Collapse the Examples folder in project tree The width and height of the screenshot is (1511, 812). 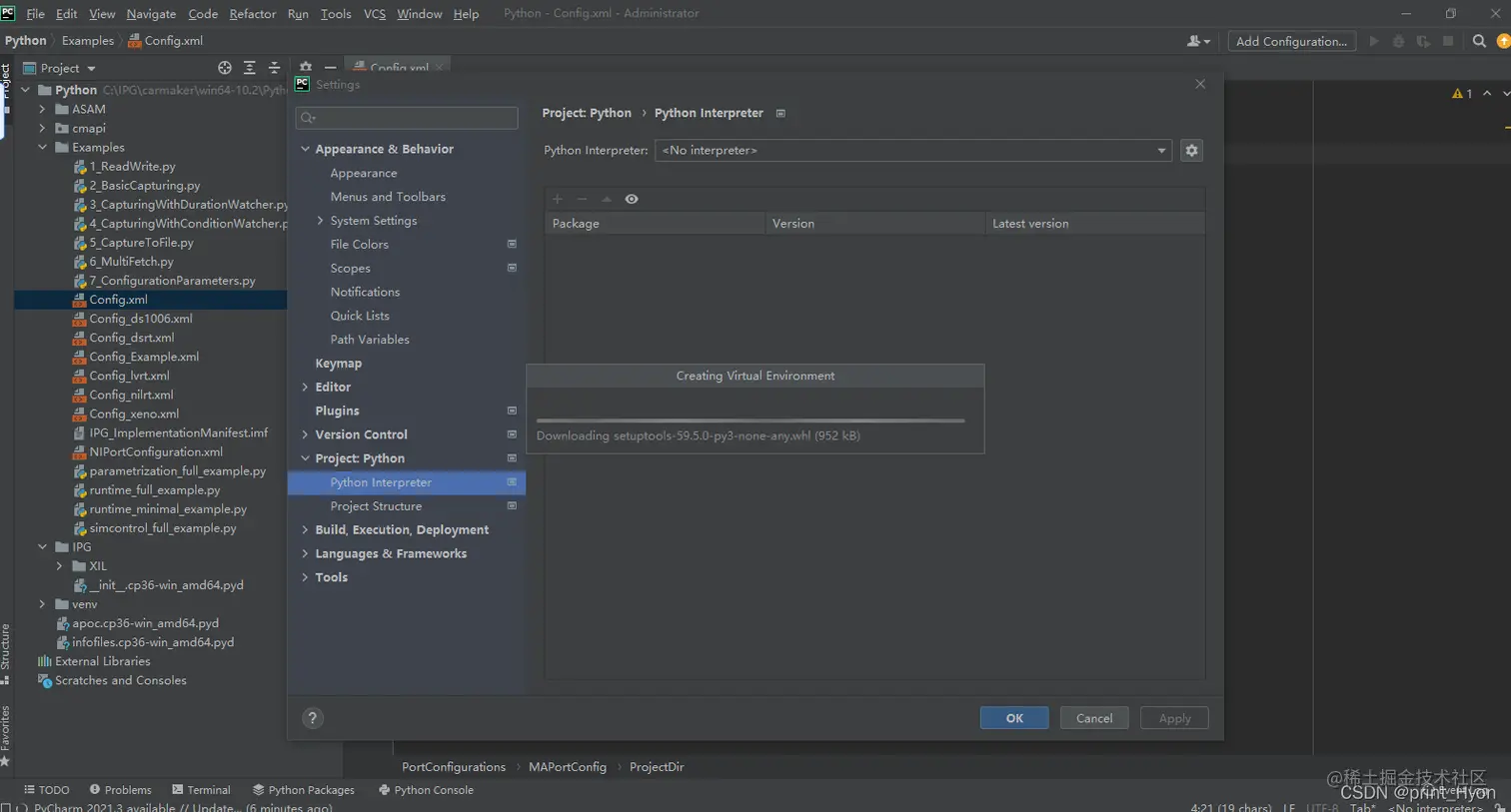tap(42, 148)
